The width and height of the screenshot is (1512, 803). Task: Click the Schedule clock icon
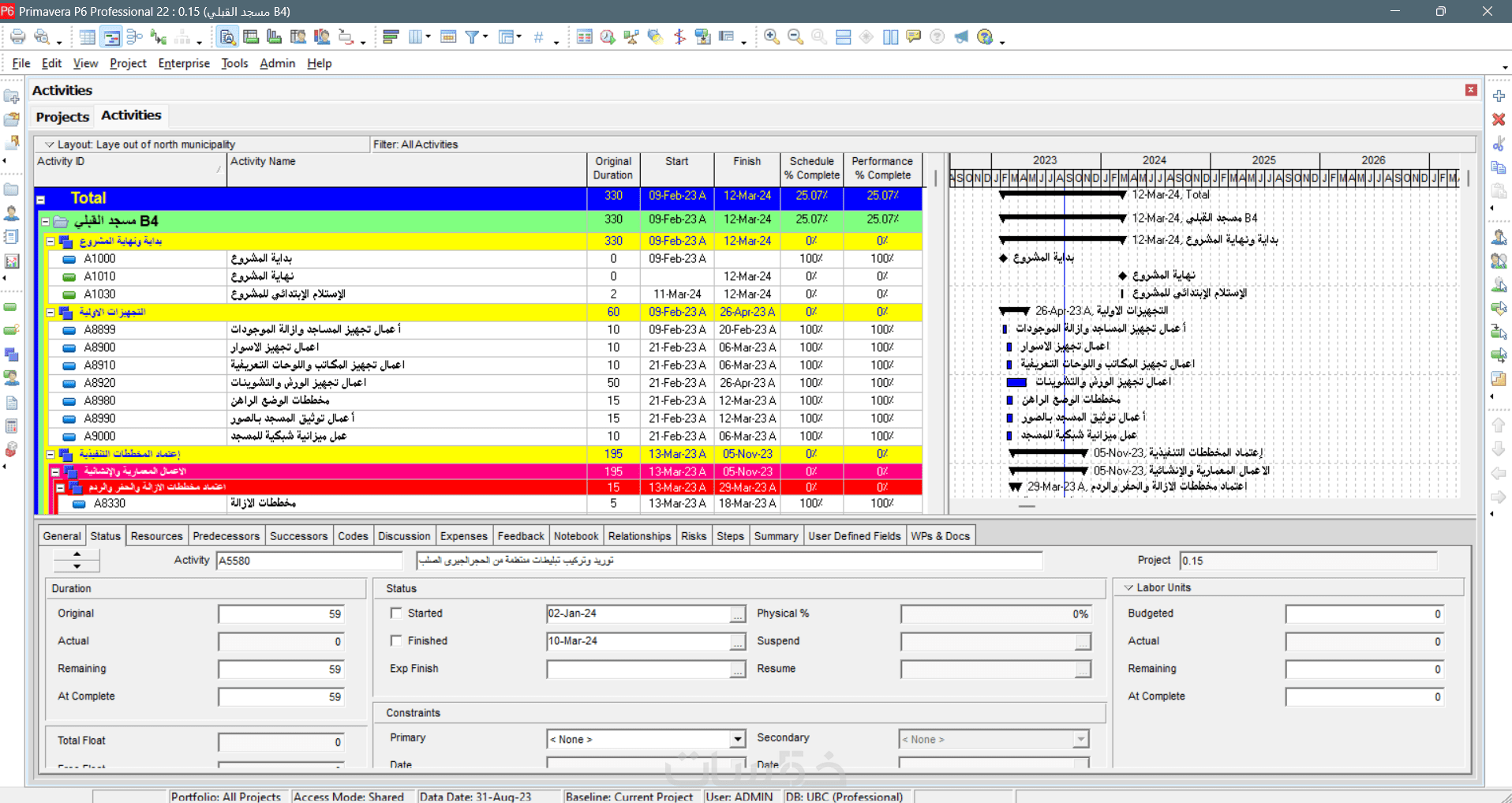click(608, 37)
